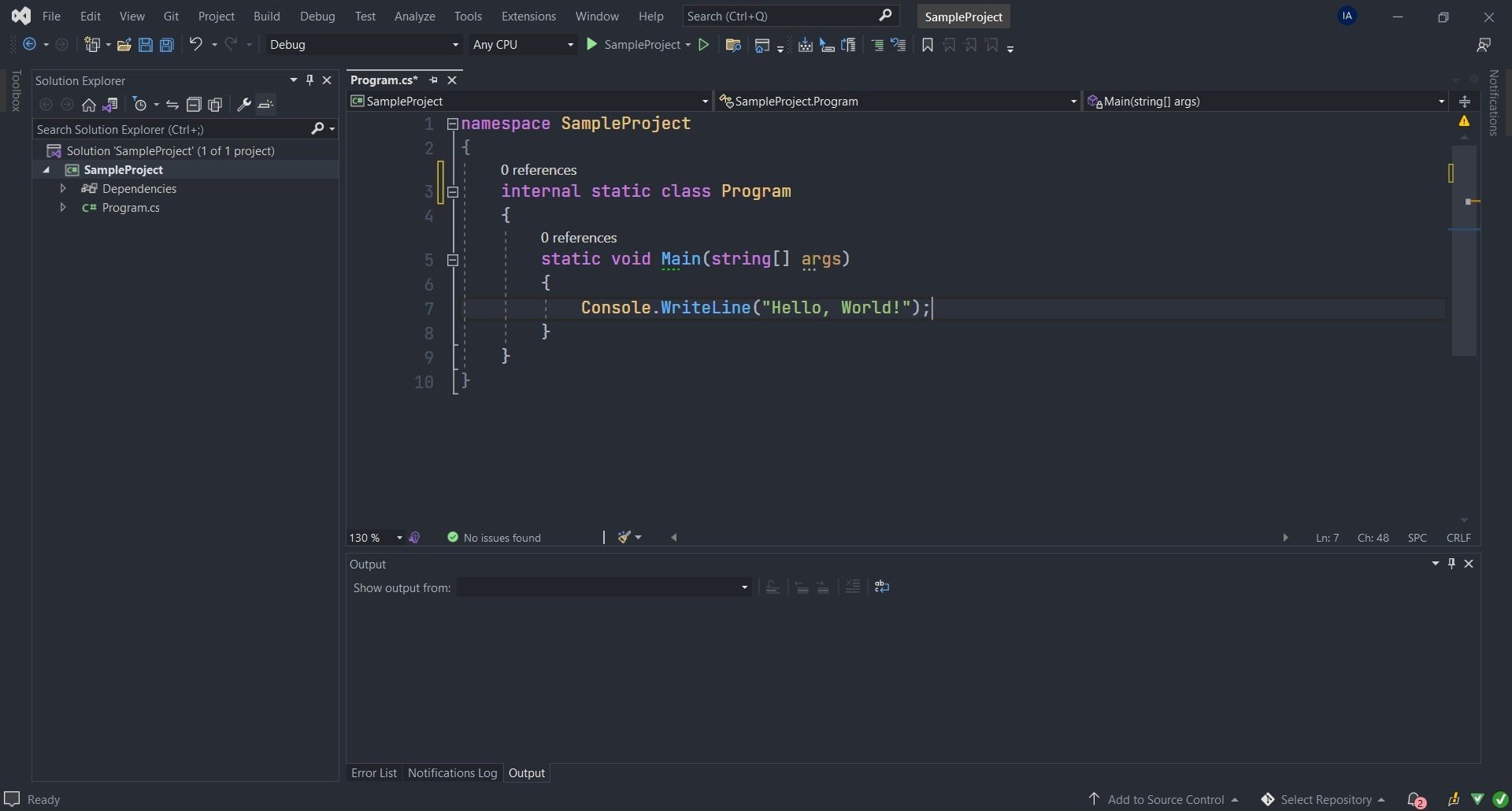The height and width of the screenshot is (811, 1512).
Task: Click Add to Source Control
Action: coord(1165,799)
